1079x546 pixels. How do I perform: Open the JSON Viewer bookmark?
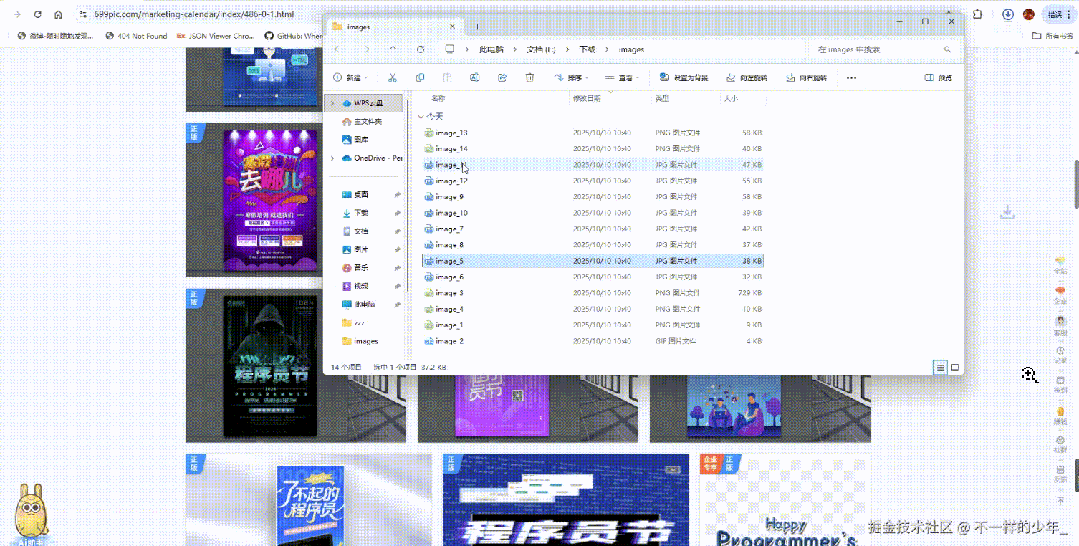click(x=216, y=36)
